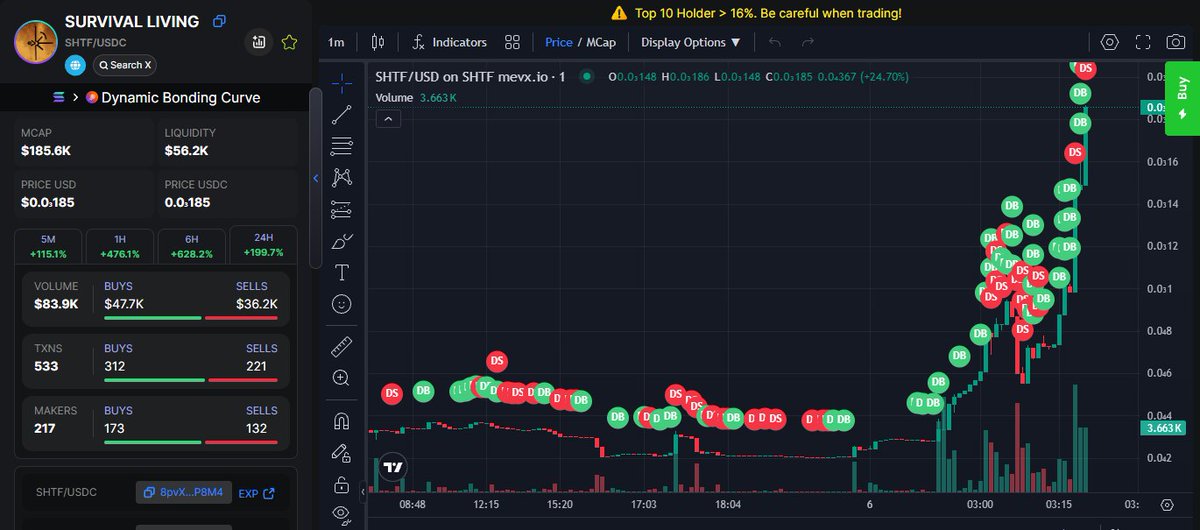Open the forecasting and measurement tools
The image size is (1200, 530).
(342, 209)
